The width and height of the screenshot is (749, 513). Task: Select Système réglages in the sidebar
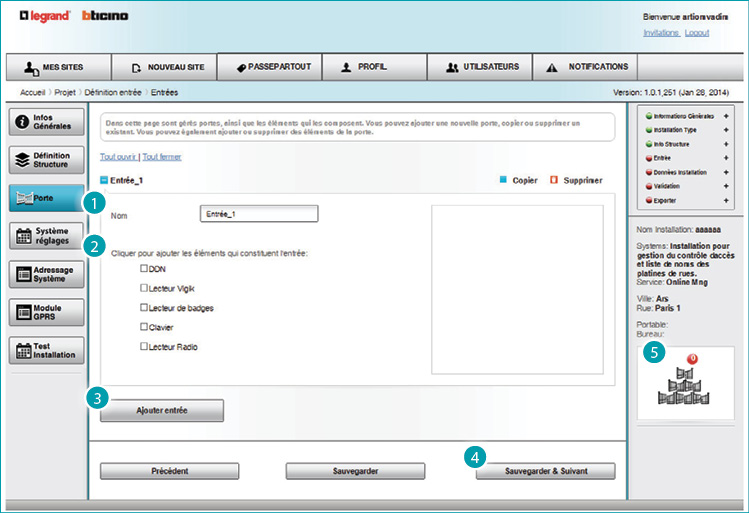46,236
